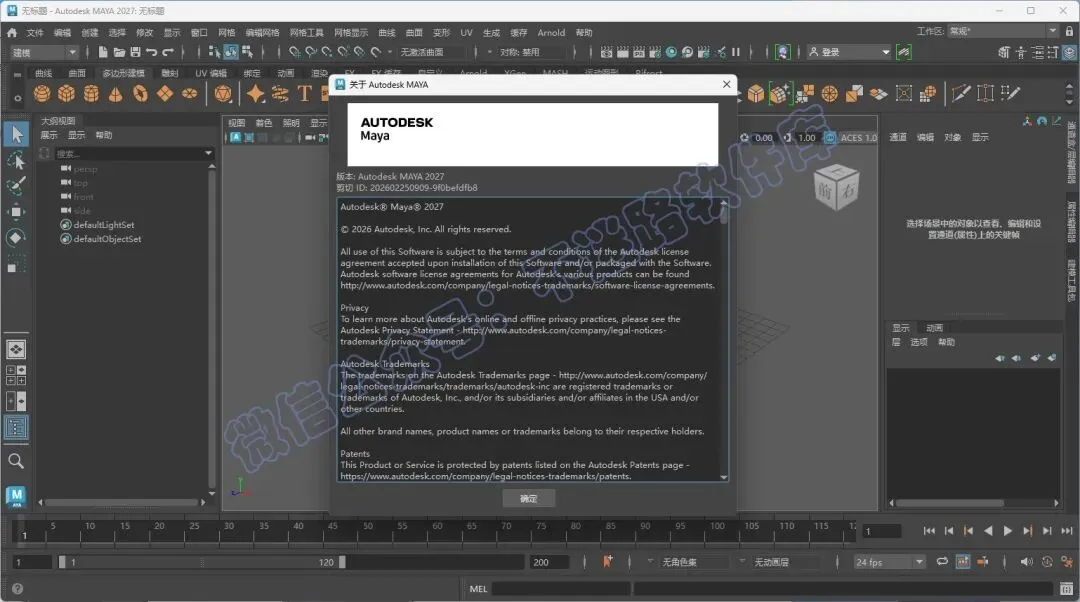
Task: Click the multi-cut knife shelf icon
Action: coord(961,93)
